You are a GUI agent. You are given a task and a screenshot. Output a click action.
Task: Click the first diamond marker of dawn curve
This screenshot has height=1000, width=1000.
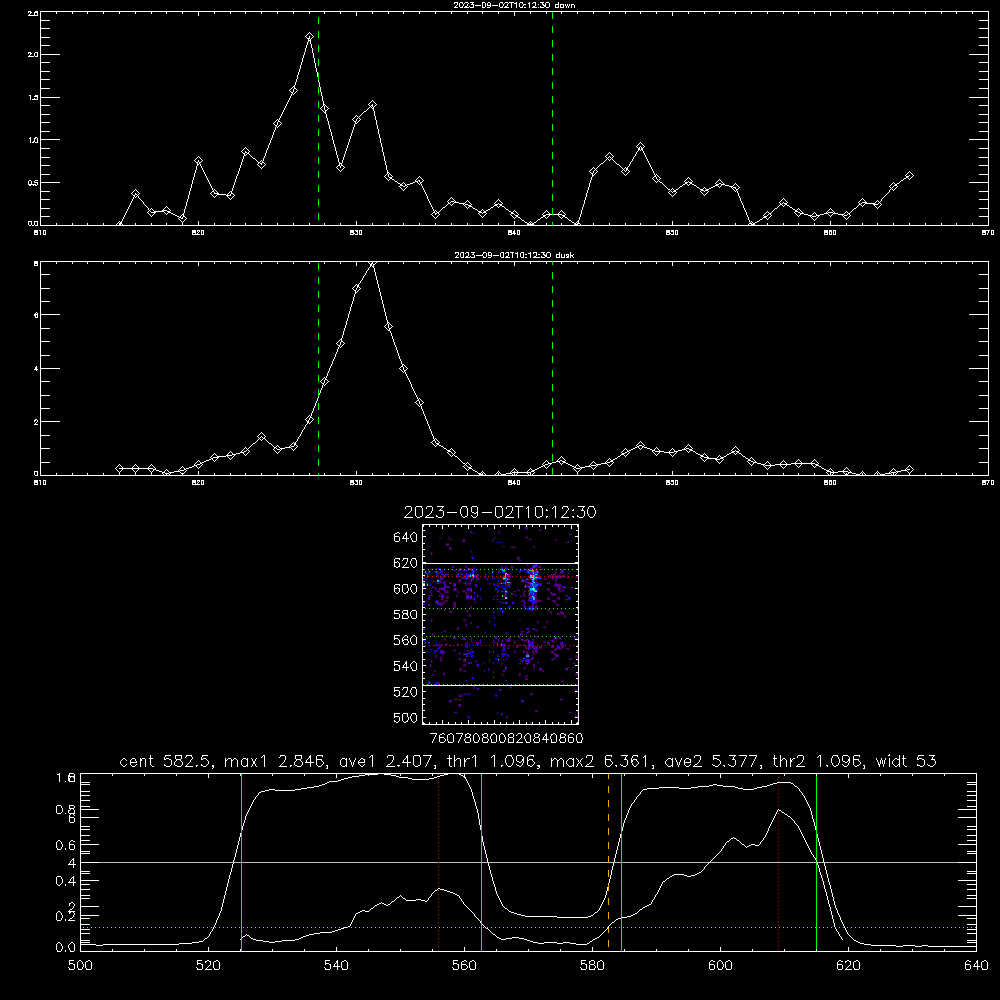(x=120, y=224)
